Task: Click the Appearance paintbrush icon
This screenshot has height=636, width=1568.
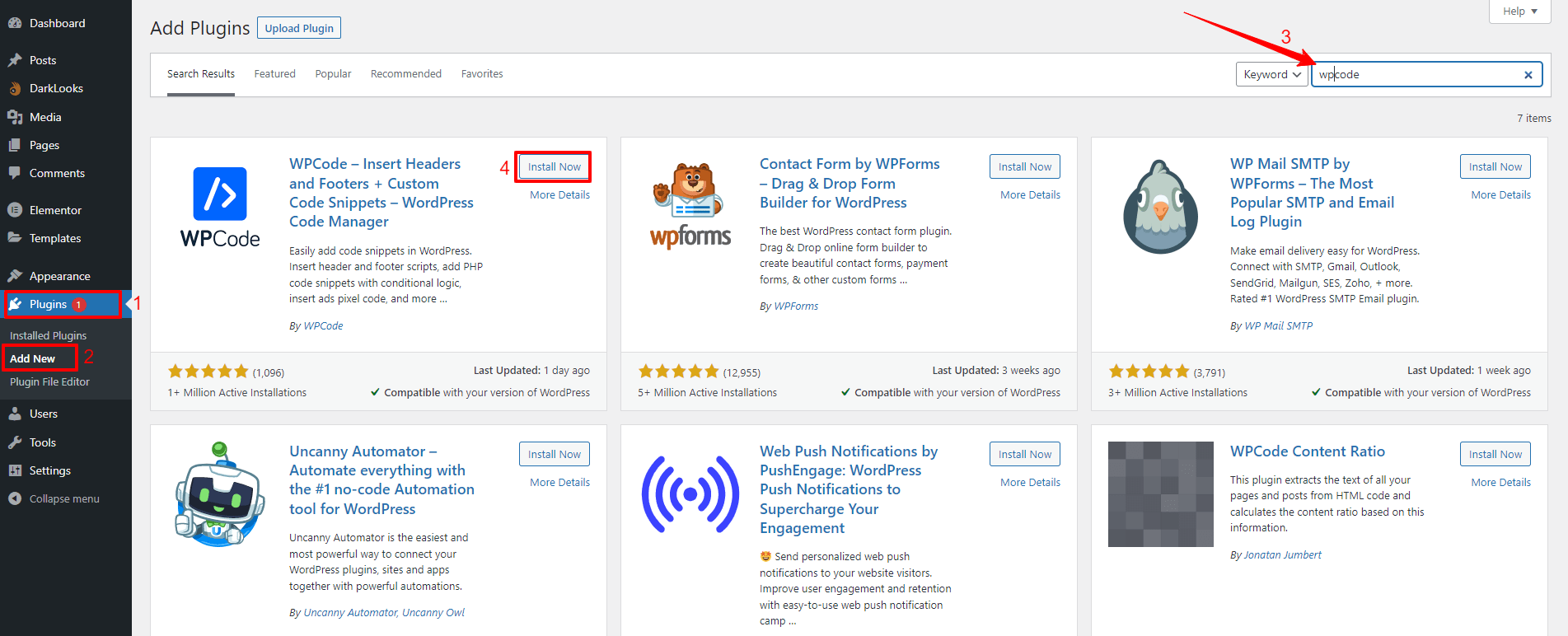Action: tap(15, 276)
